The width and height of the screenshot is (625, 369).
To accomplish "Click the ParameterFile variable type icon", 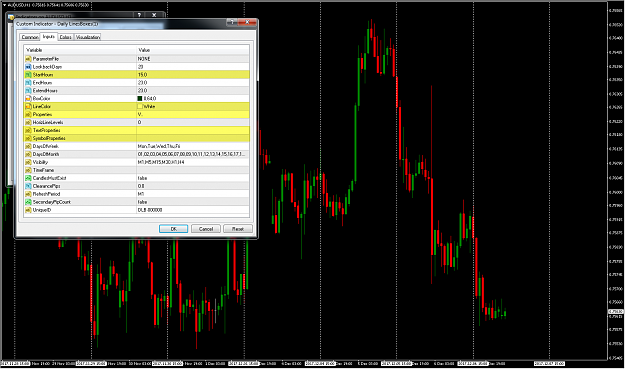I will (x=28, y=59).
